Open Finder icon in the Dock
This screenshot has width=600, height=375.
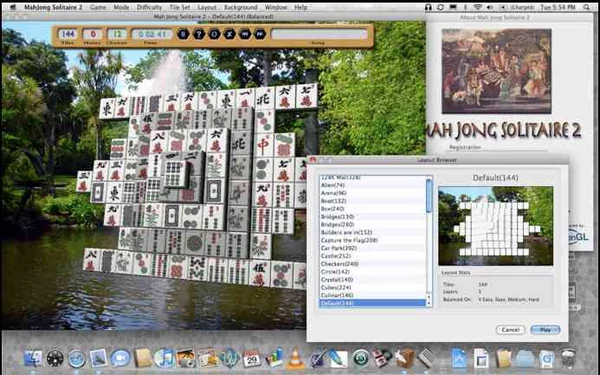pos(33,359)
